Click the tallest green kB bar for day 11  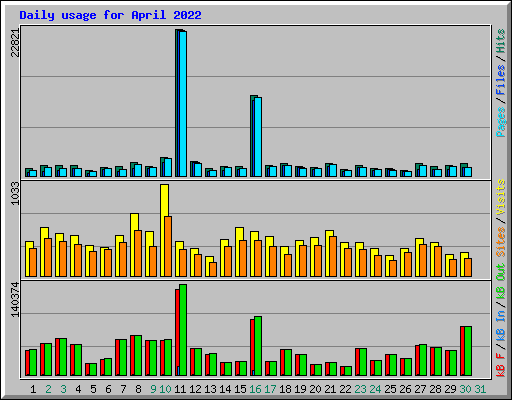point(183,330)
